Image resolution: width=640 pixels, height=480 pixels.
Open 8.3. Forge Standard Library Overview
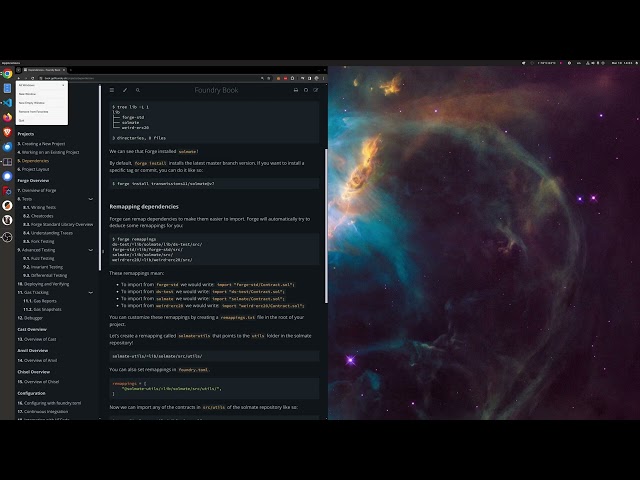pos(58,224)
